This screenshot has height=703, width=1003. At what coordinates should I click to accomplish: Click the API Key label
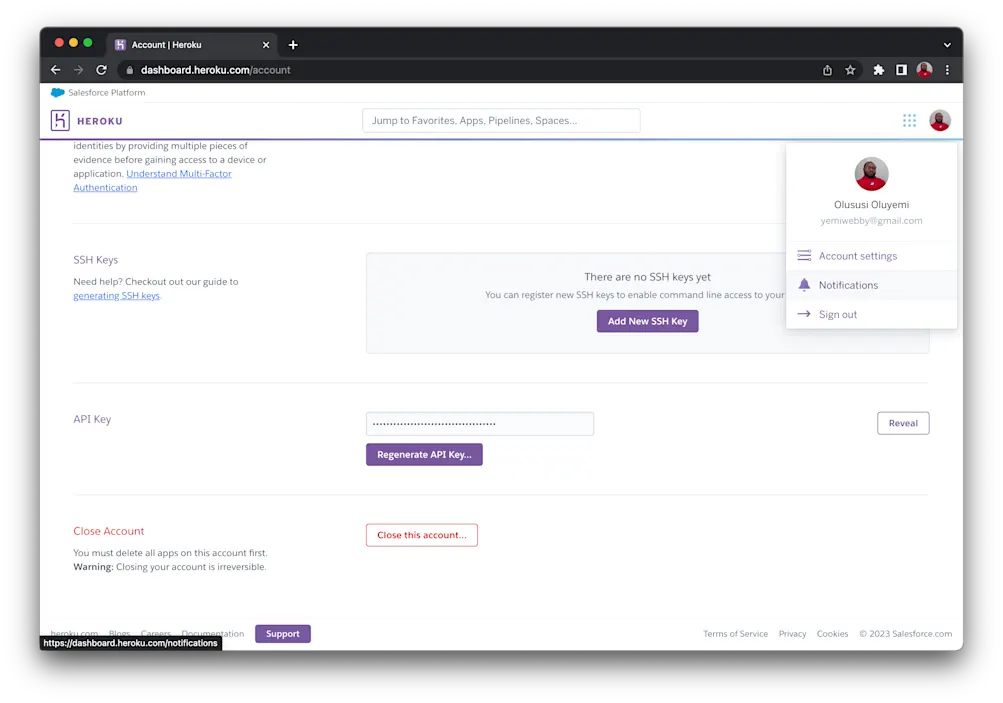pos(92,419)
